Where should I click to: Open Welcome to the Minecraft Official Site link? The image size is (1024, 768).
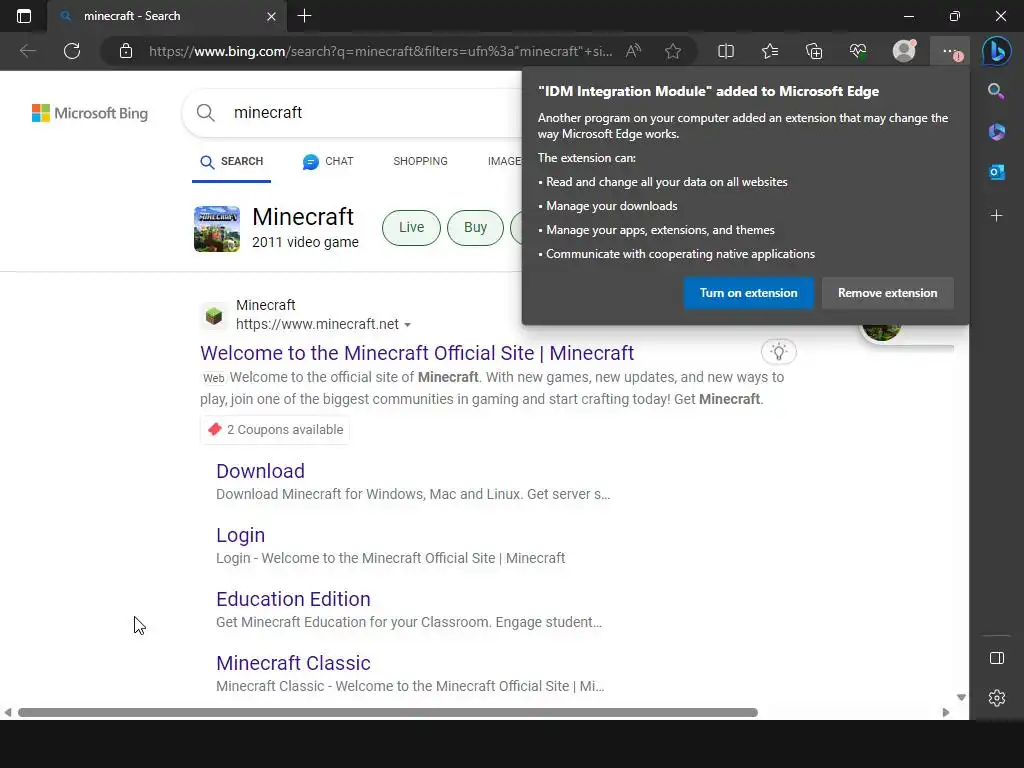tap(417, 353)
